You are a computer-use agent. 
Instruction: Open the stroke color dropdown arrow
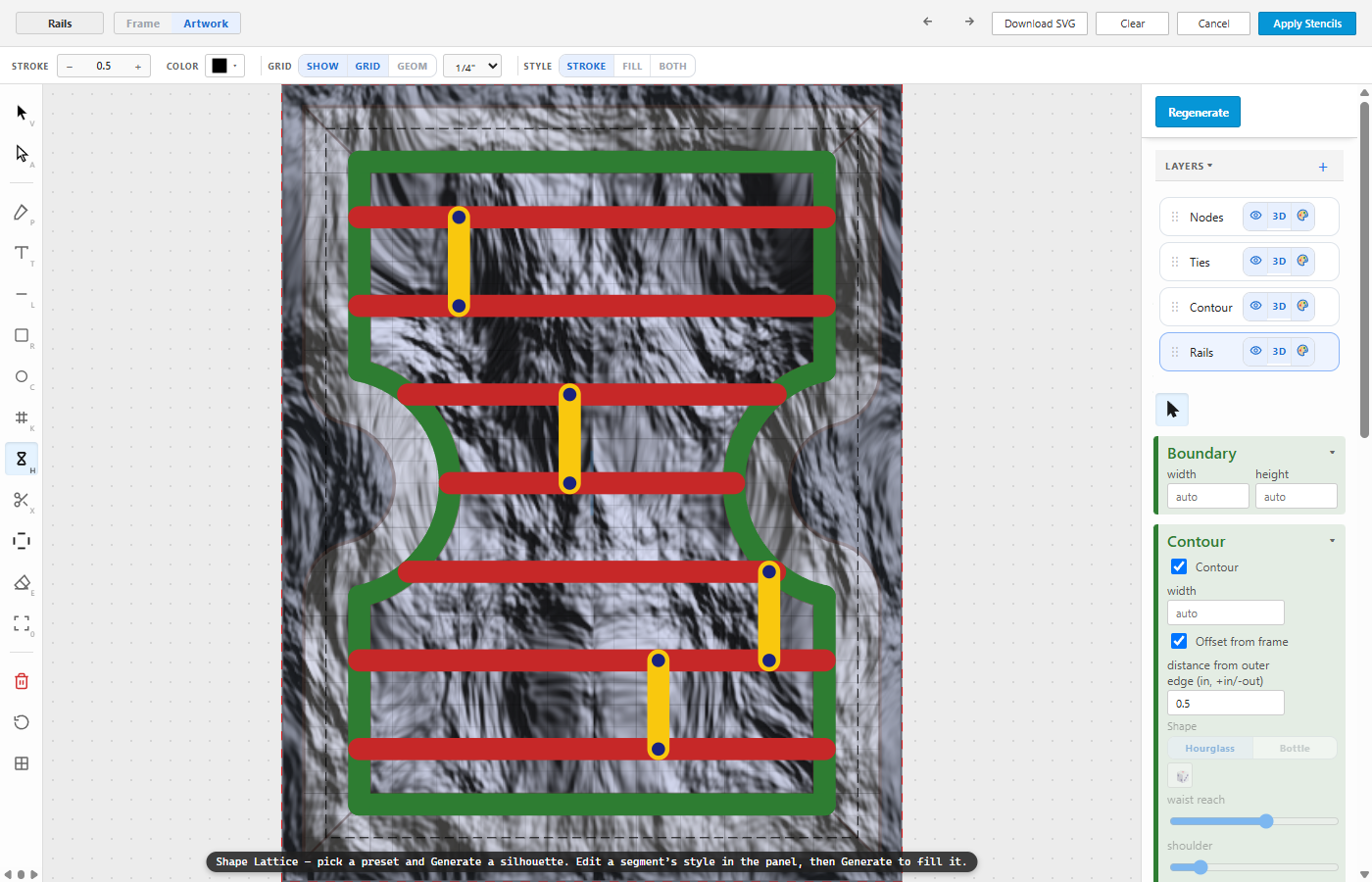pos(235,66)
